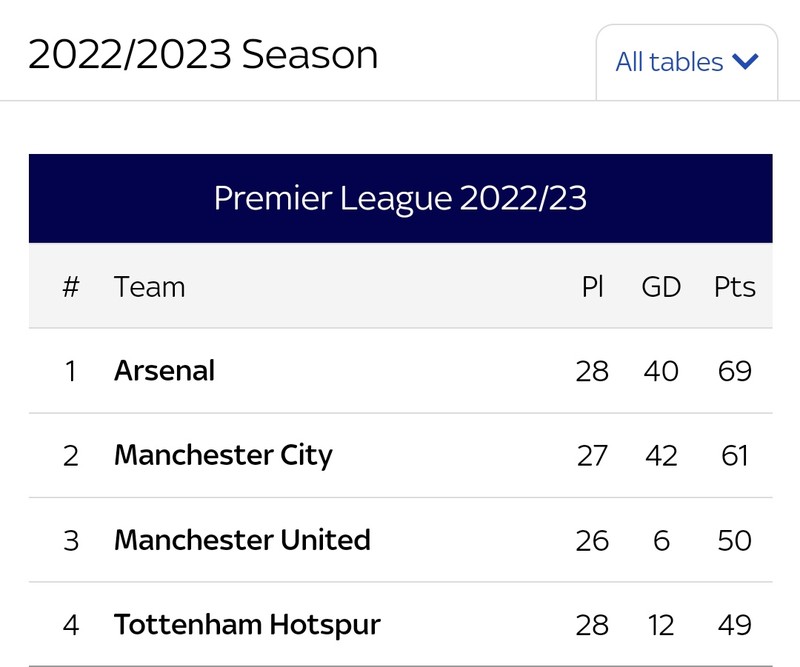Screen dimensions: 800x667
Task: Click the 2022/2023 Season heading
Action: 203,54
